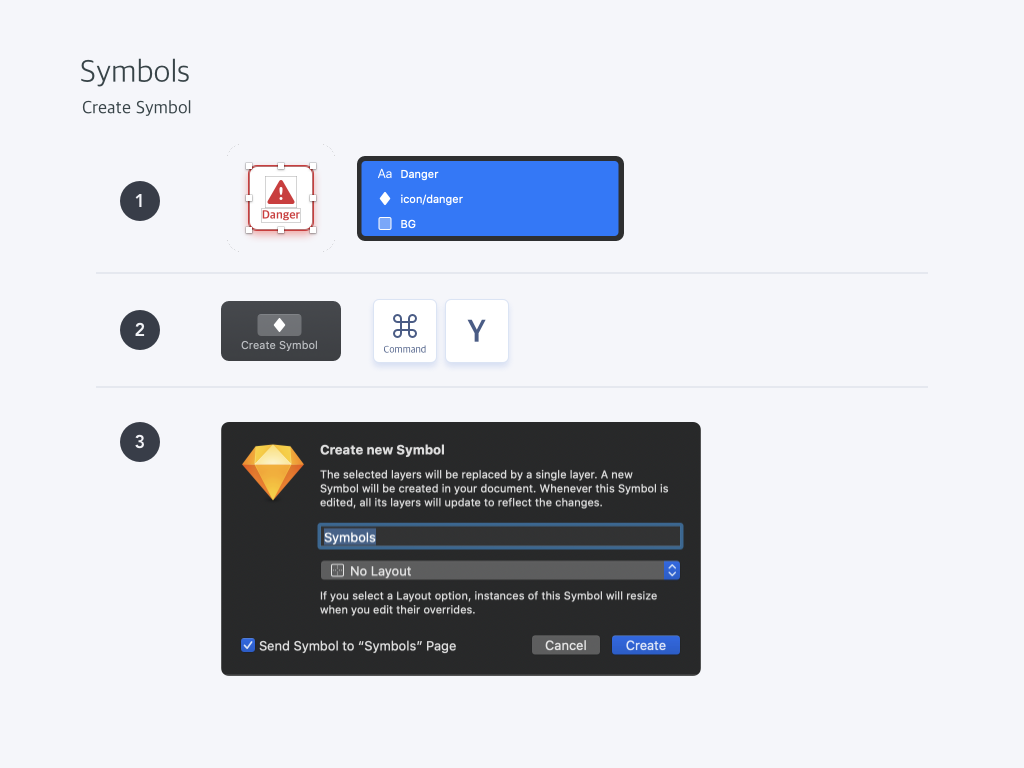The height and width of the screenshot is (768, 1024).
Task: Click the Sketch diamond logo in dialog
Action: pyautogui.click(x=273, y=472)
